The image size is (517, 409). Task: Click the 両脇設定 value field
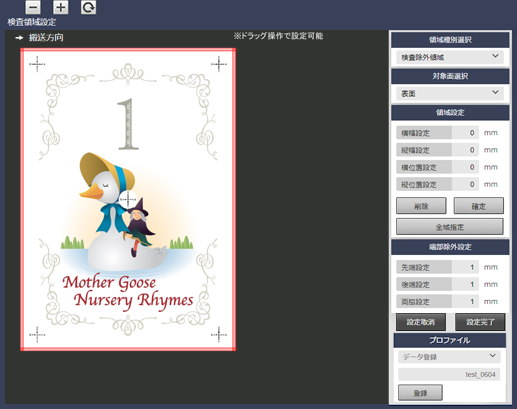[465, 301]
